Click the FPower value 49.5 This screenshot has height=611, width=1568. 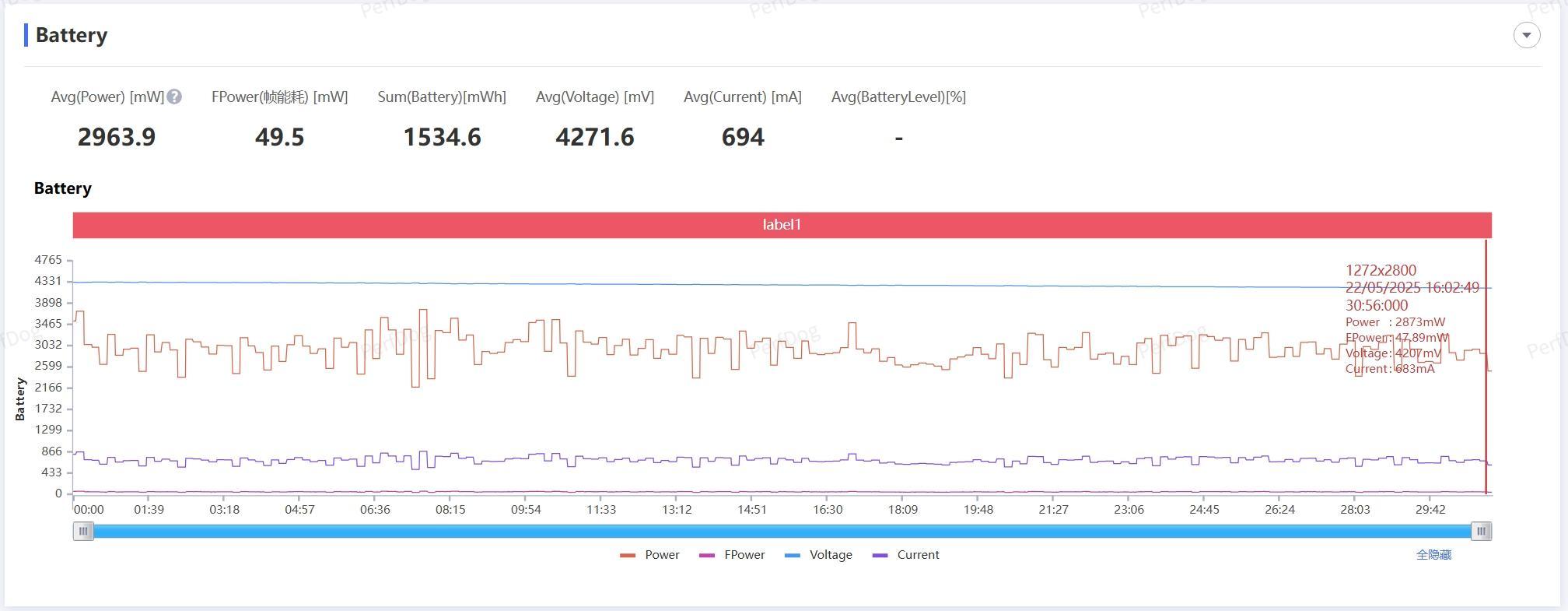[x=279, y=137]
